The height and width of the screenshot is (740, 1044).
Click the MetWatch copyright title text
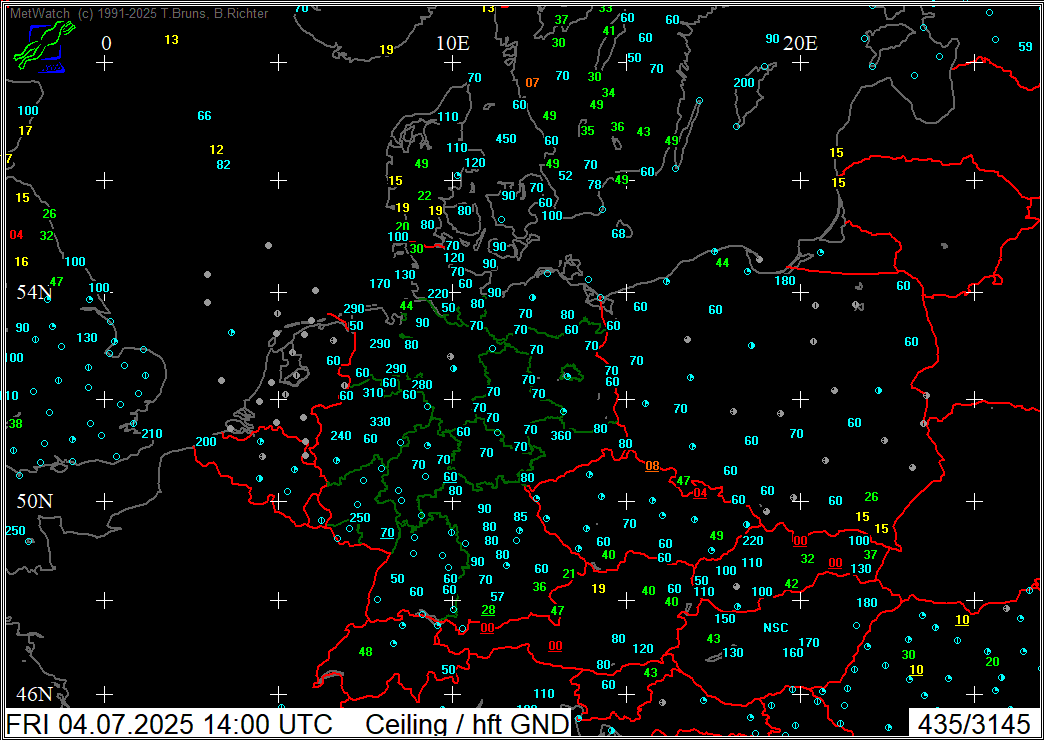coord(139,13)
